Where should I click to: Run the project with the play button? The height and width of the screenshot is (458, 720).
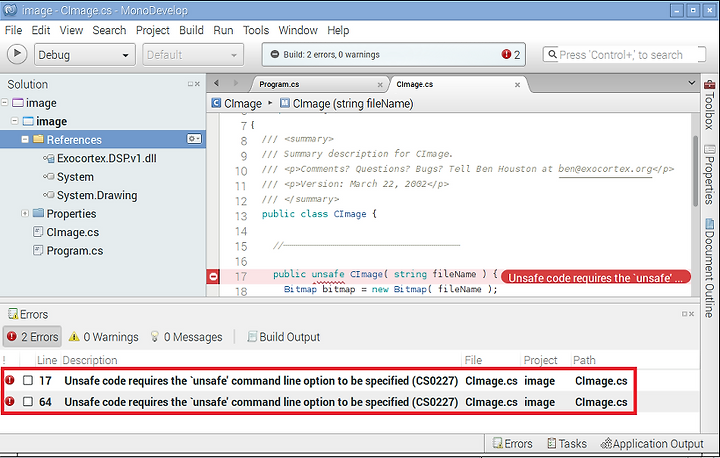[x=17, y=54]
